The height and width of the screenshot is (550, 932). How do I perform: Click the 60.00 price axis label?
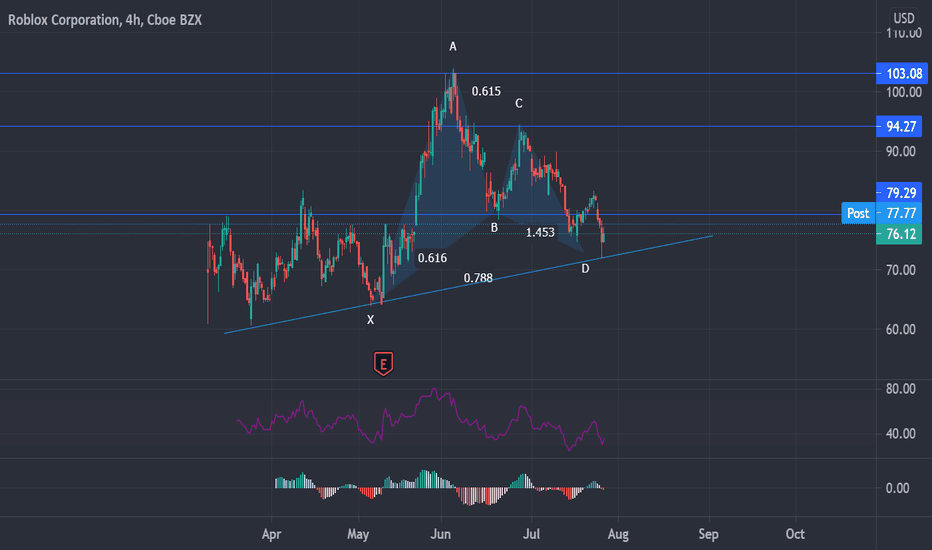900,329
